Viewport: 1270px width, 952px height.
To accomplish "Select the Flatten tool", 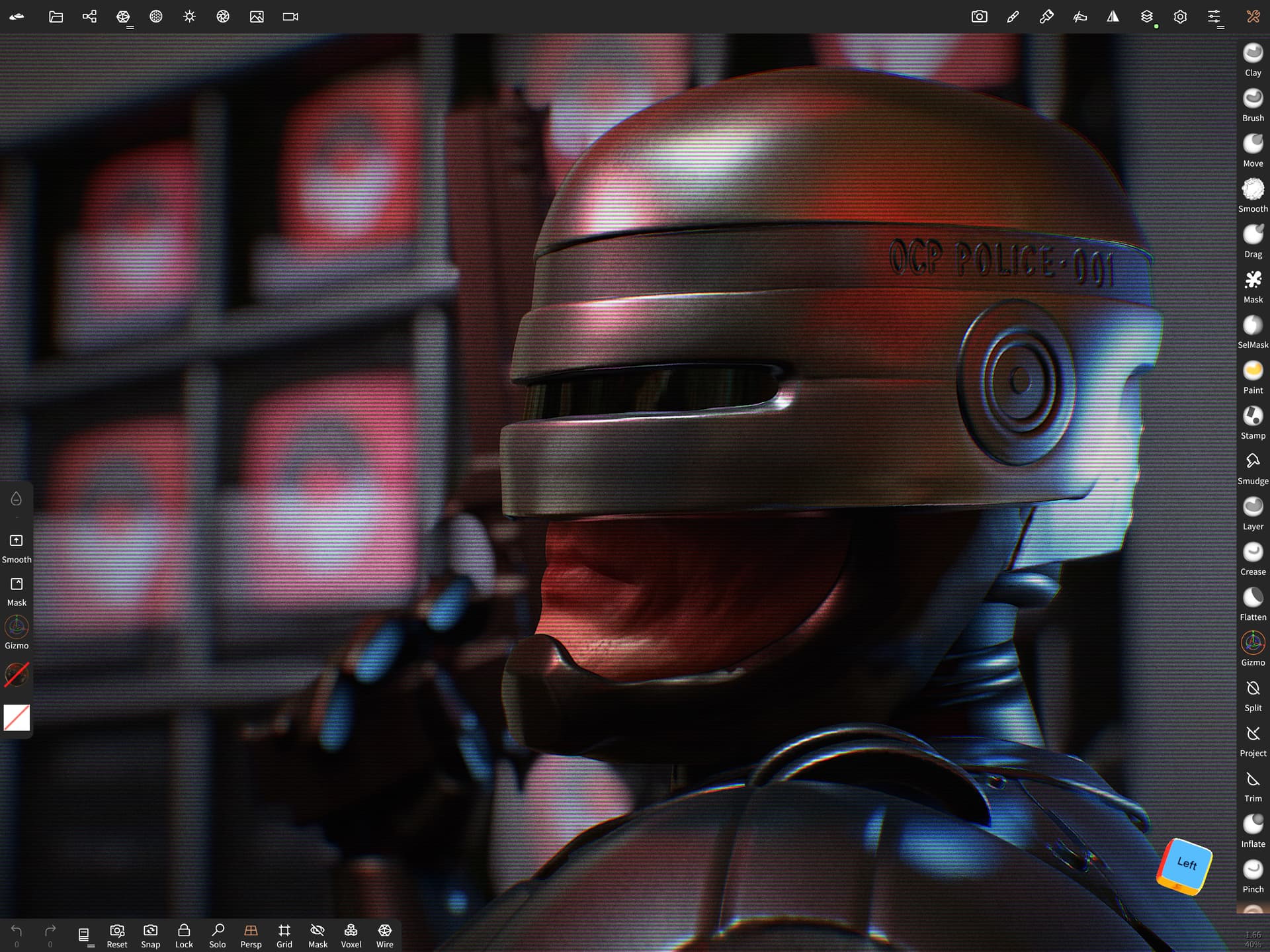I will coord(1253,605).
